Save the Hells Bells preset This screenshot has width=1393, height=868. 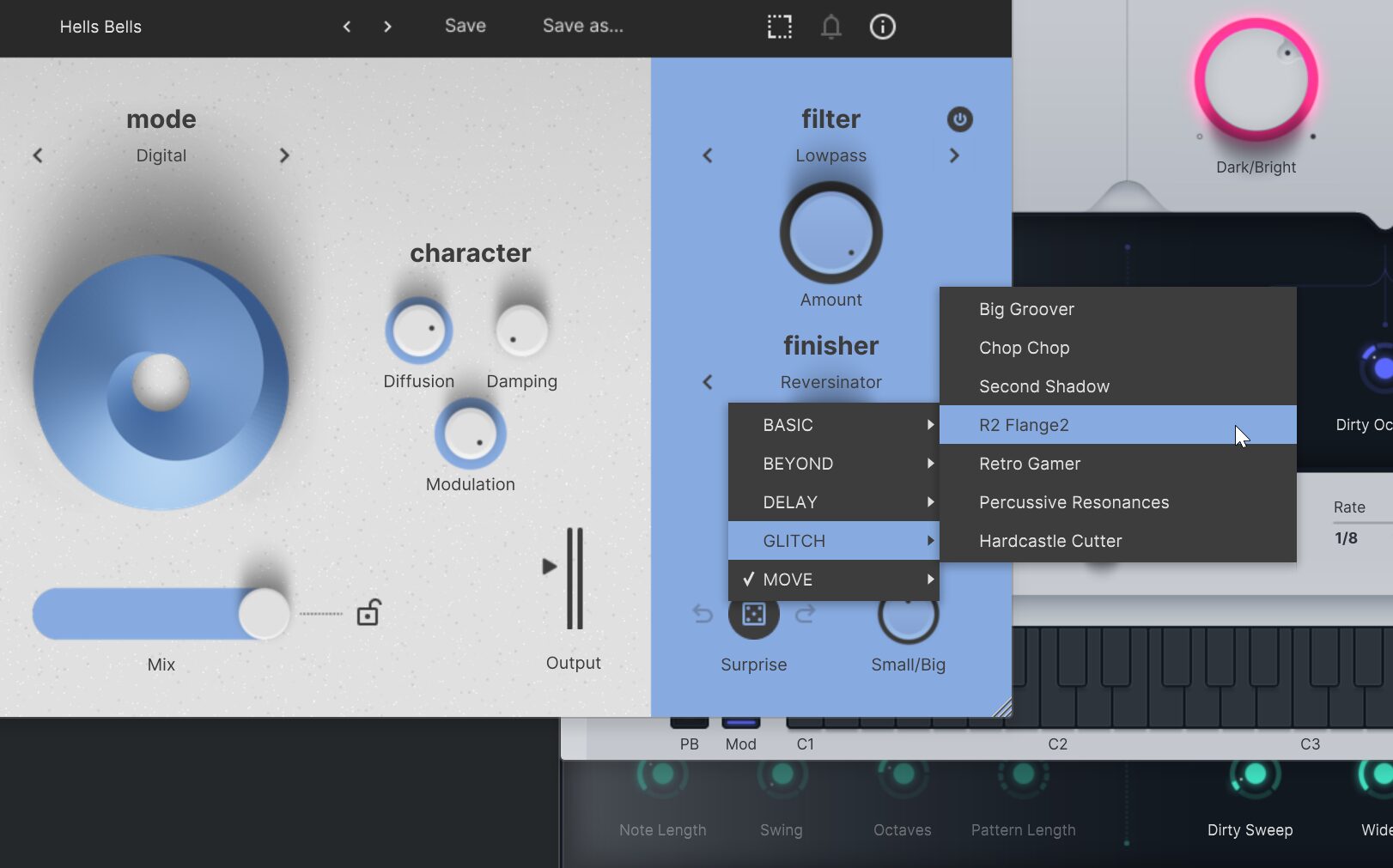(x=465, y=26)
